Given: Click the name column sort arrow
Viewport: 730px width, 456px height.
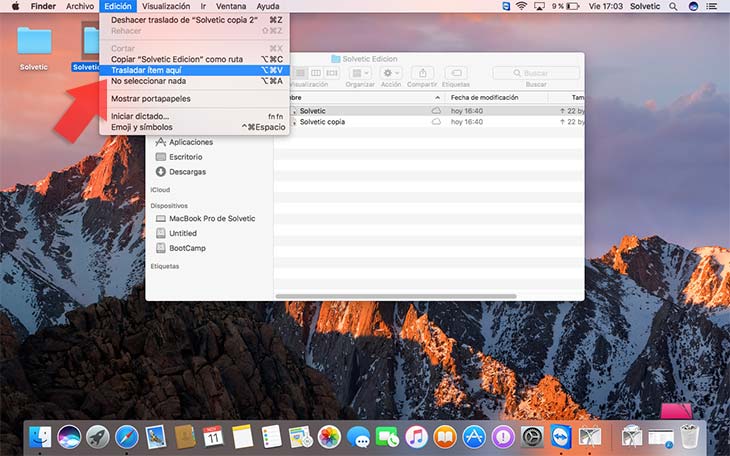Looking at the screenshot, I should [437, 97].
